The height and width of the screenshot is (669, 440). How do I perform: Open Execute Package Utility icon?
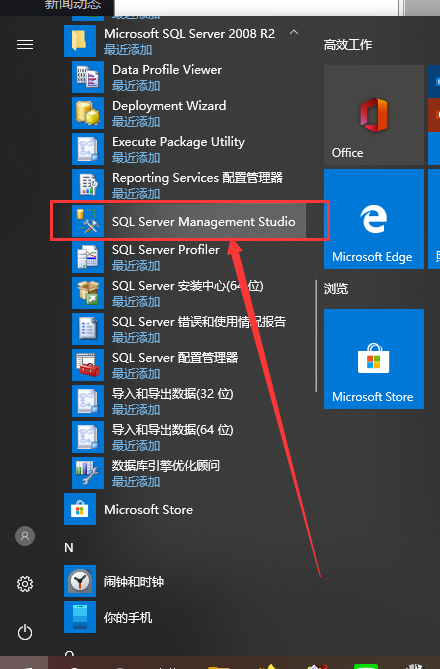(88, 149)
